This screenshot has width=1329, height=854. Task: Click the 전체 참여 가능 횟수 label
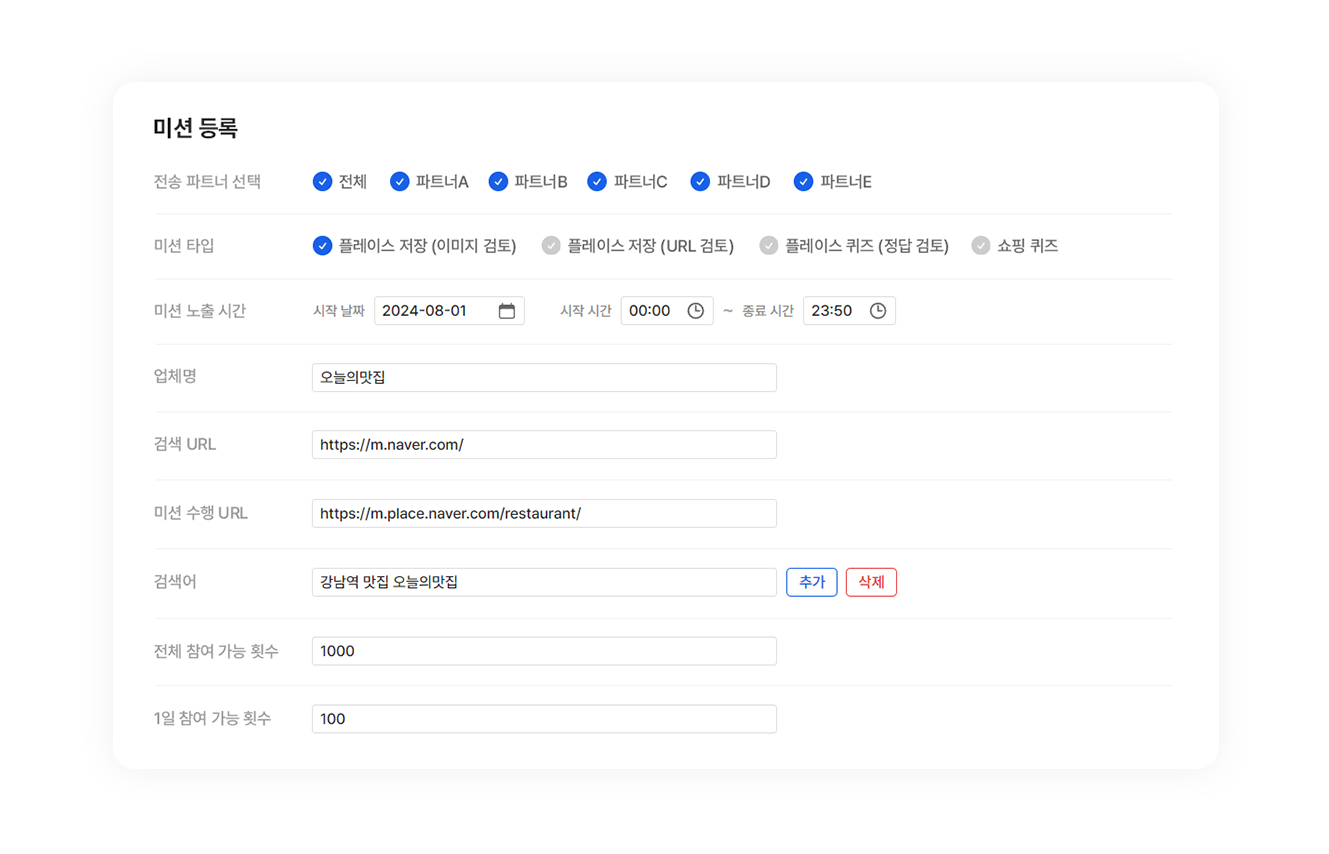216,651
